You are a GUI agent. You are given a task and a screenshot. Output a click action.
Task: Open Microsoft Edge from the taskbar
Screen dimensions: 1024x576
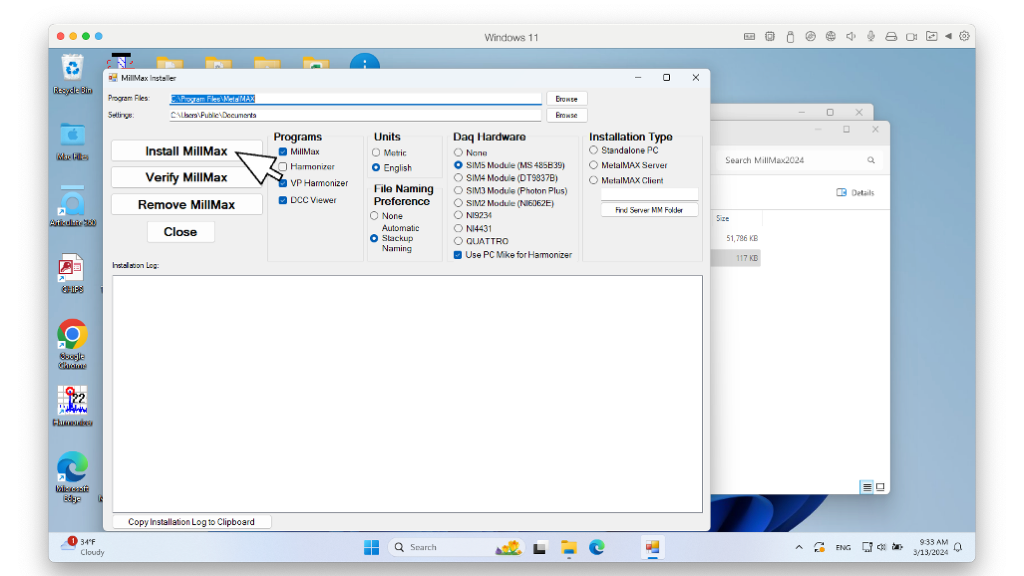click(x=597, y=547)
